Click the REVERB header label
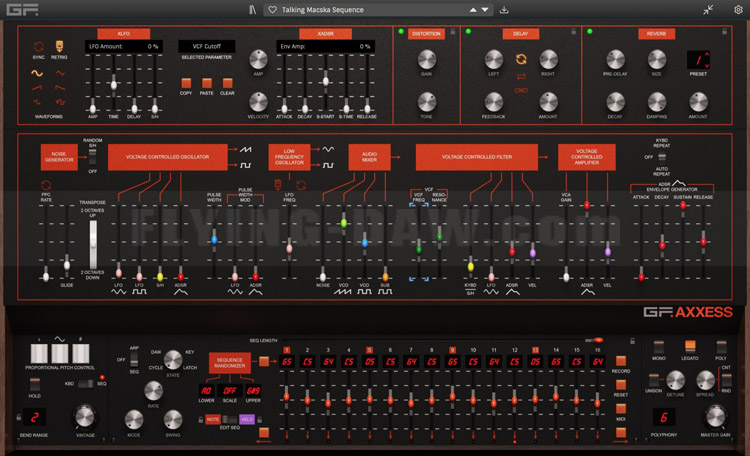The height and width of the screenshot is (456, 750). (656, 33)
